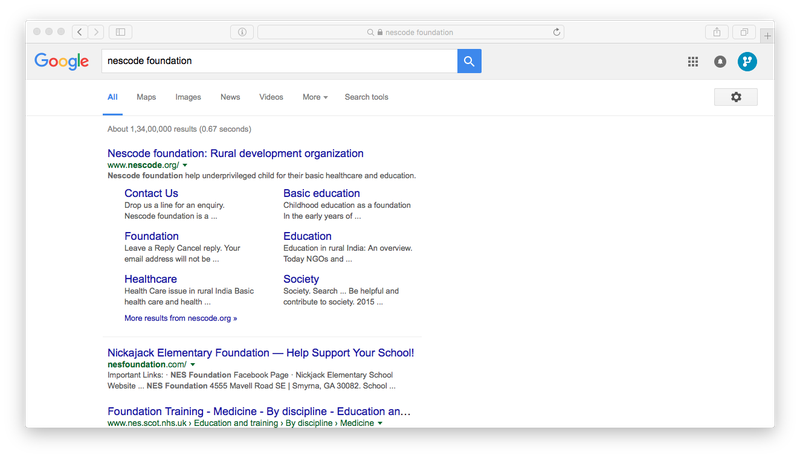The image size is (800, 458).
Task: Switch to the Maps tab
Action: 146,97
